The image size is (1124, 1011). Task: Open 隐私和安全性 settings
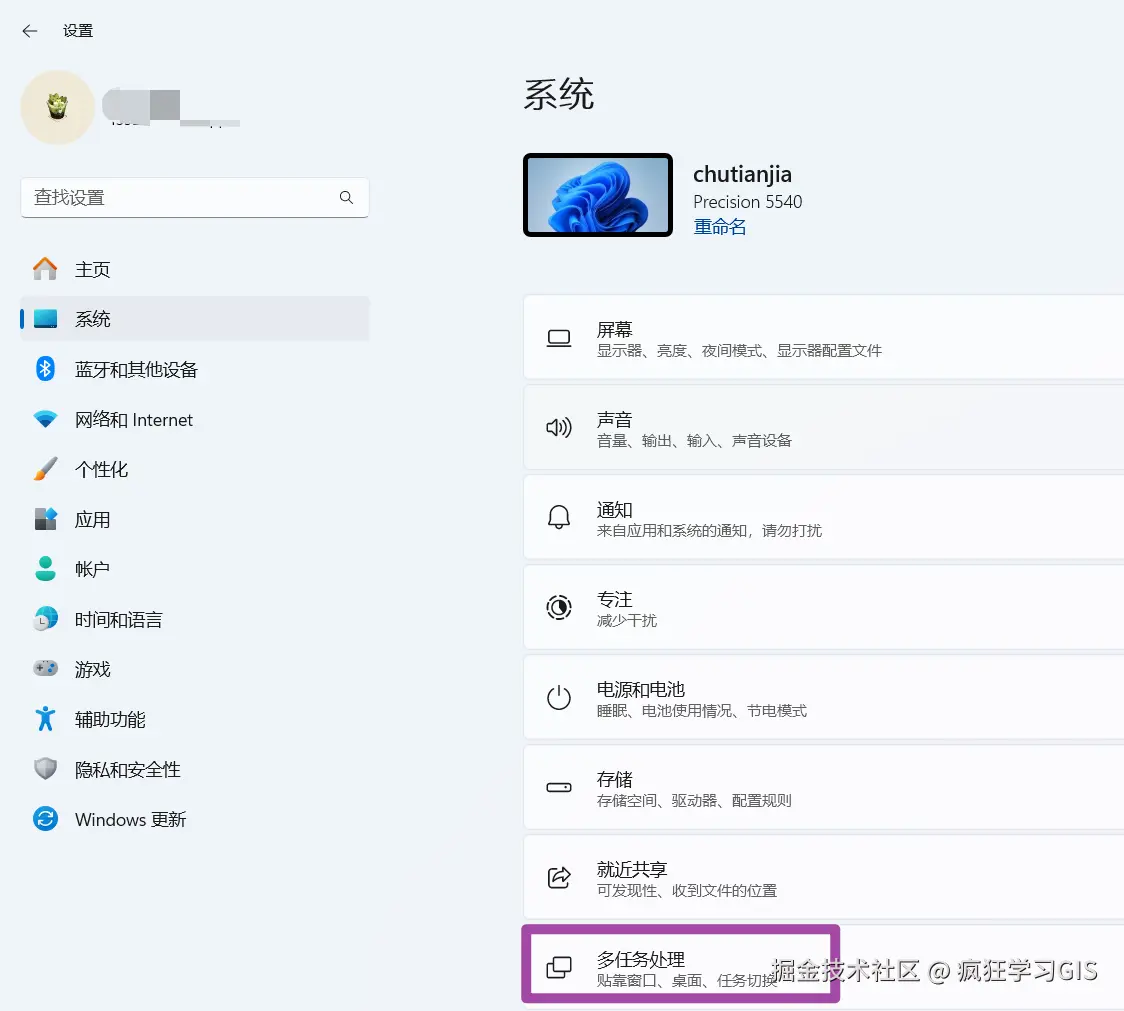pos(195,769)
